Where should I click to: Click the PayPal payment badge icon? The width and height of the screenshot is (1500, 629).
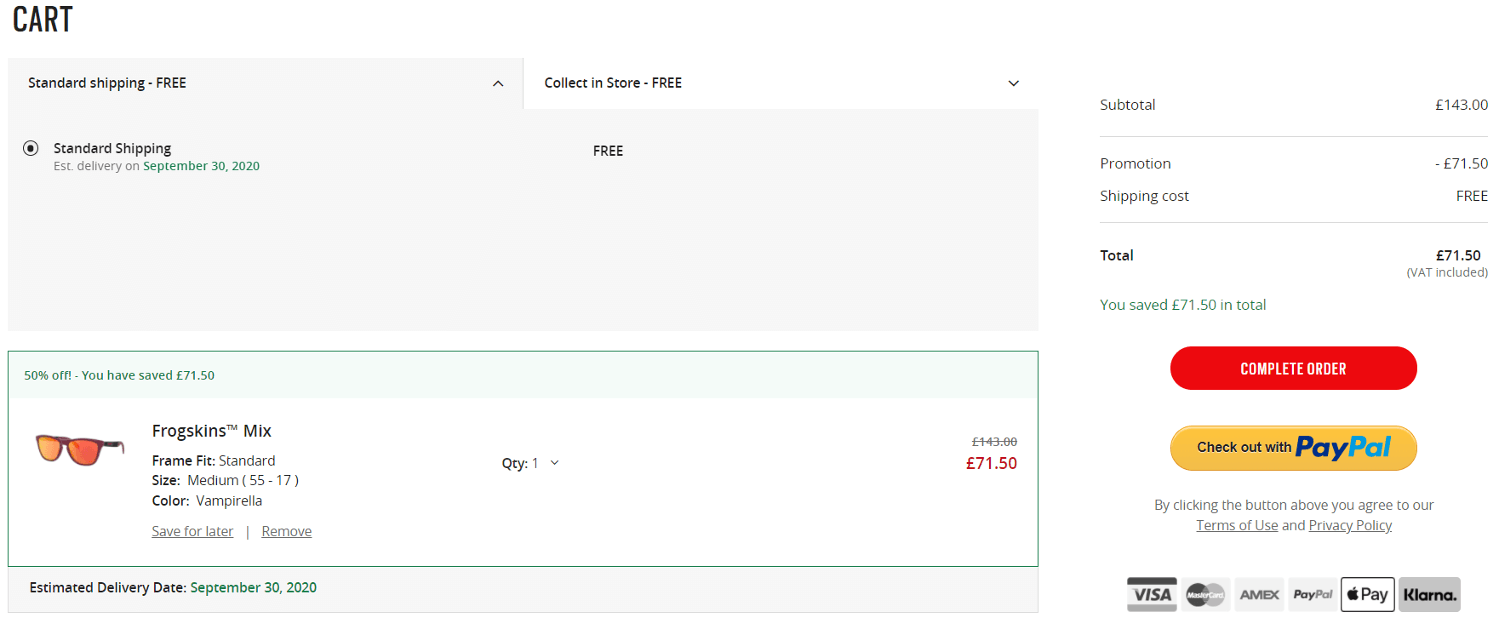tap(1312, 594)
